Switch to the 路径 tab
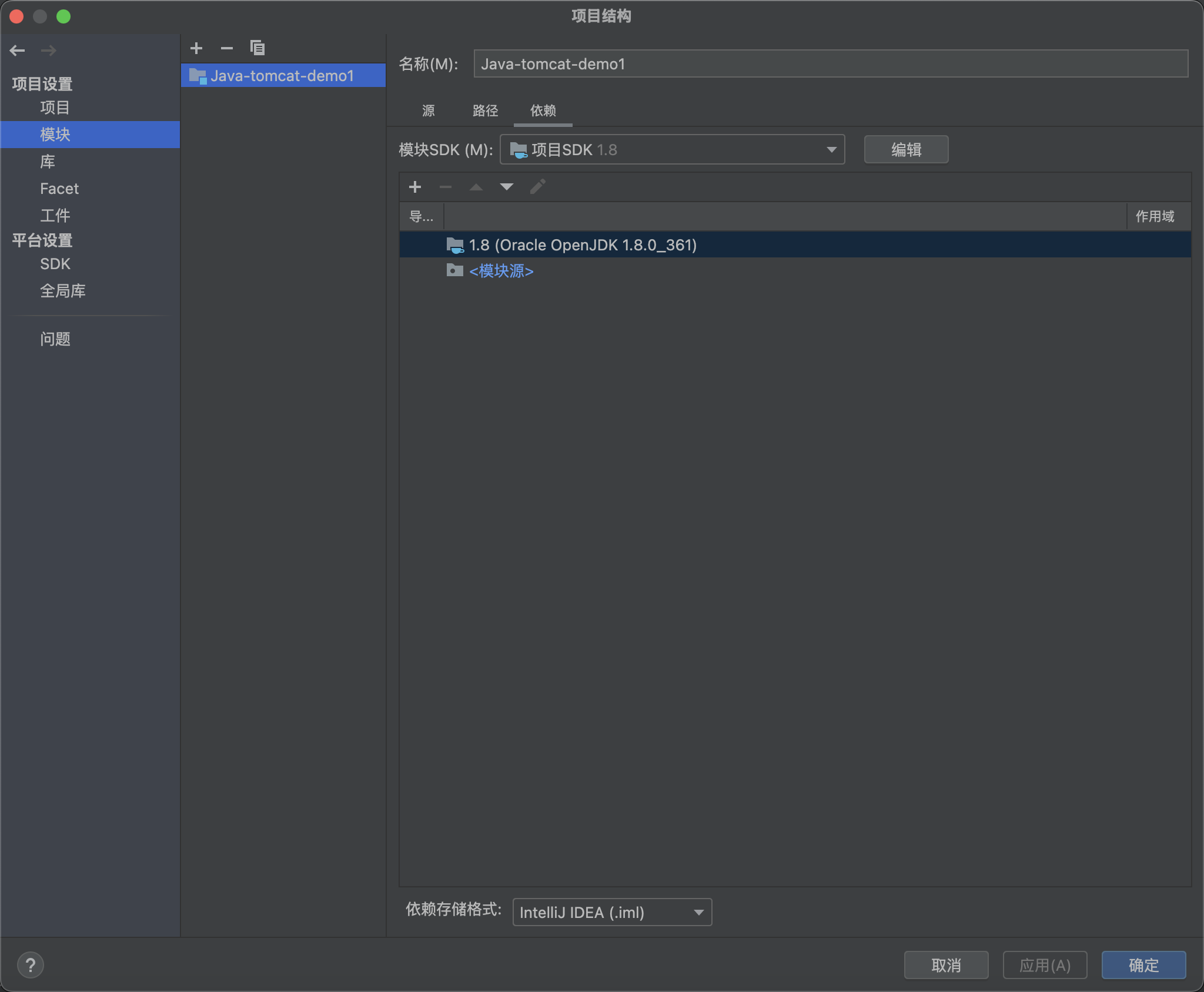Screen dimensions: 1204x992 pyautogui.click(x=485, y=110)
